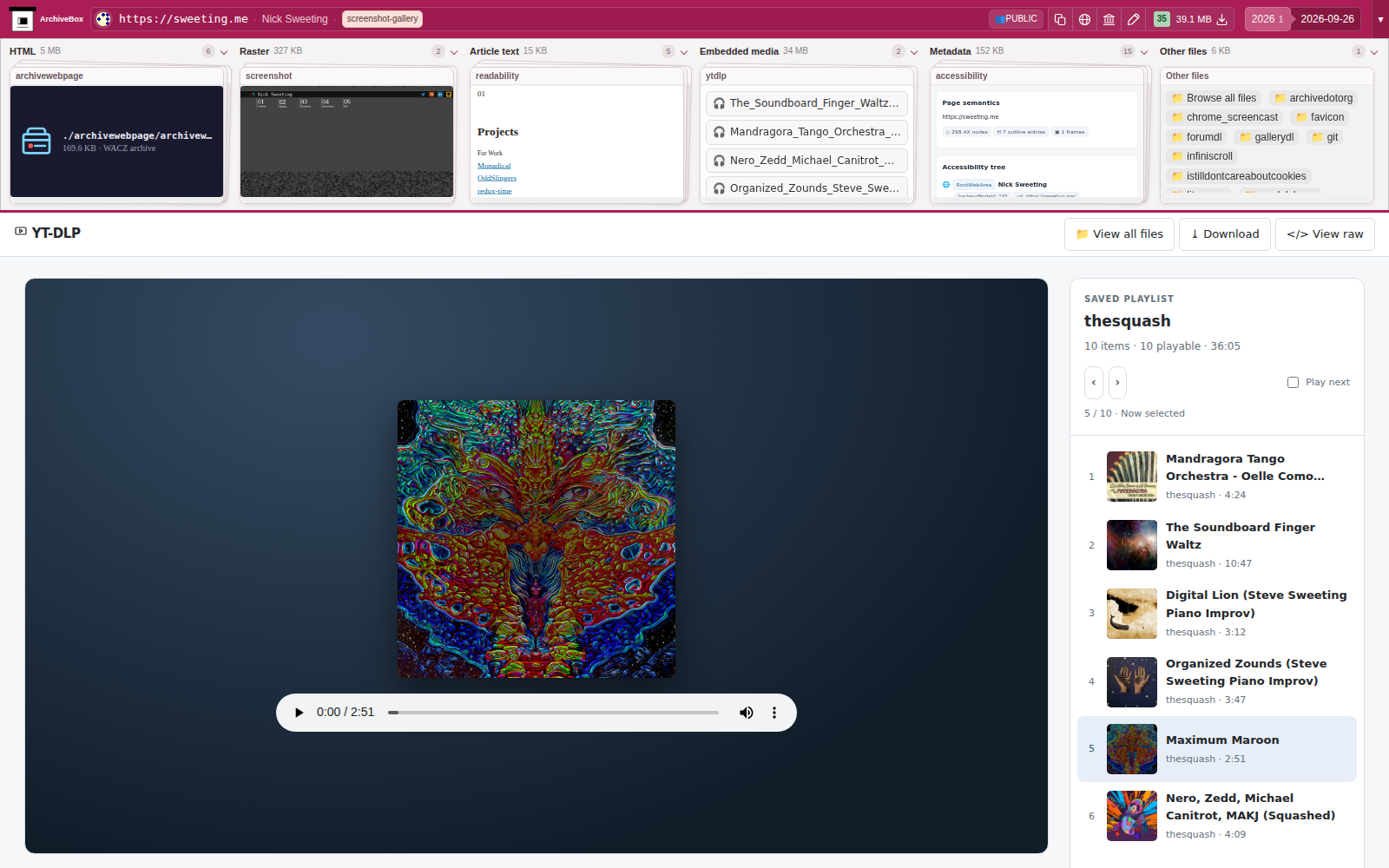The height and width of the screenshot is (868, 1389).
Task: Select the 2026-09-26 snapshot date
Action: (x=1327, y=19)
